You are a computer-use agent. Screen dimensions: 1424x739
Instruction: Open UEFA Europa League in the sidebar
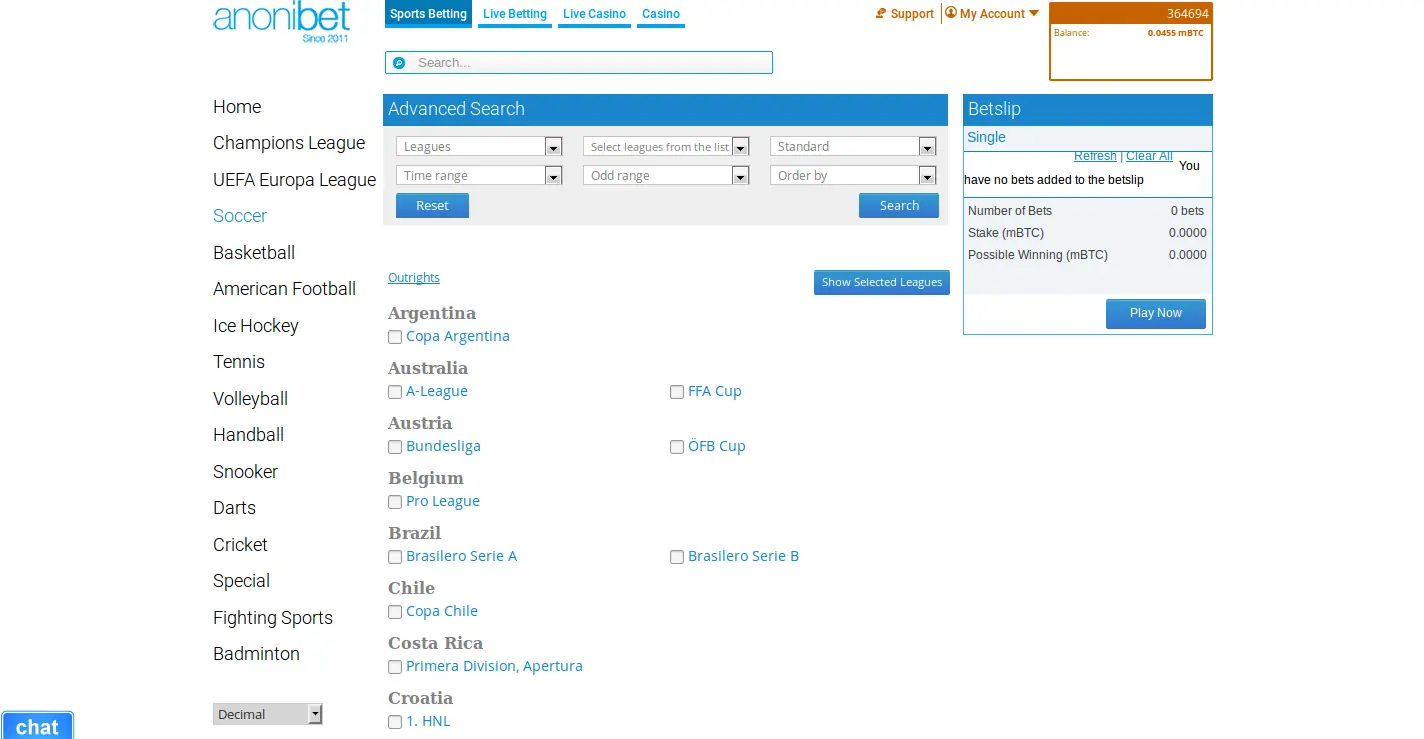(x=294, y=180)
